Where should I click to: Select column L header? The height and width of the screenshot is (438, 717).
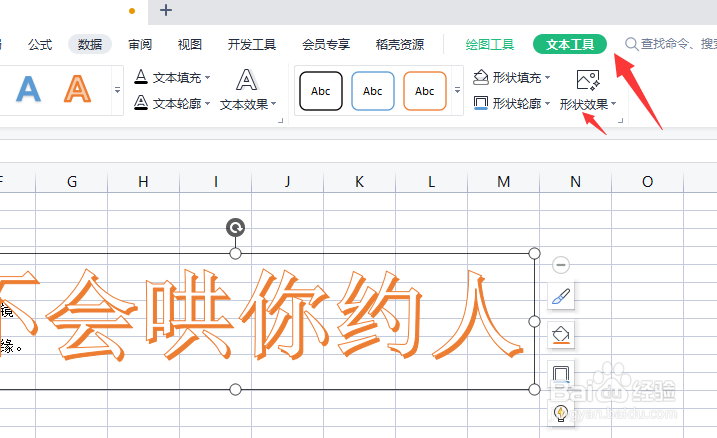(432, 182)
